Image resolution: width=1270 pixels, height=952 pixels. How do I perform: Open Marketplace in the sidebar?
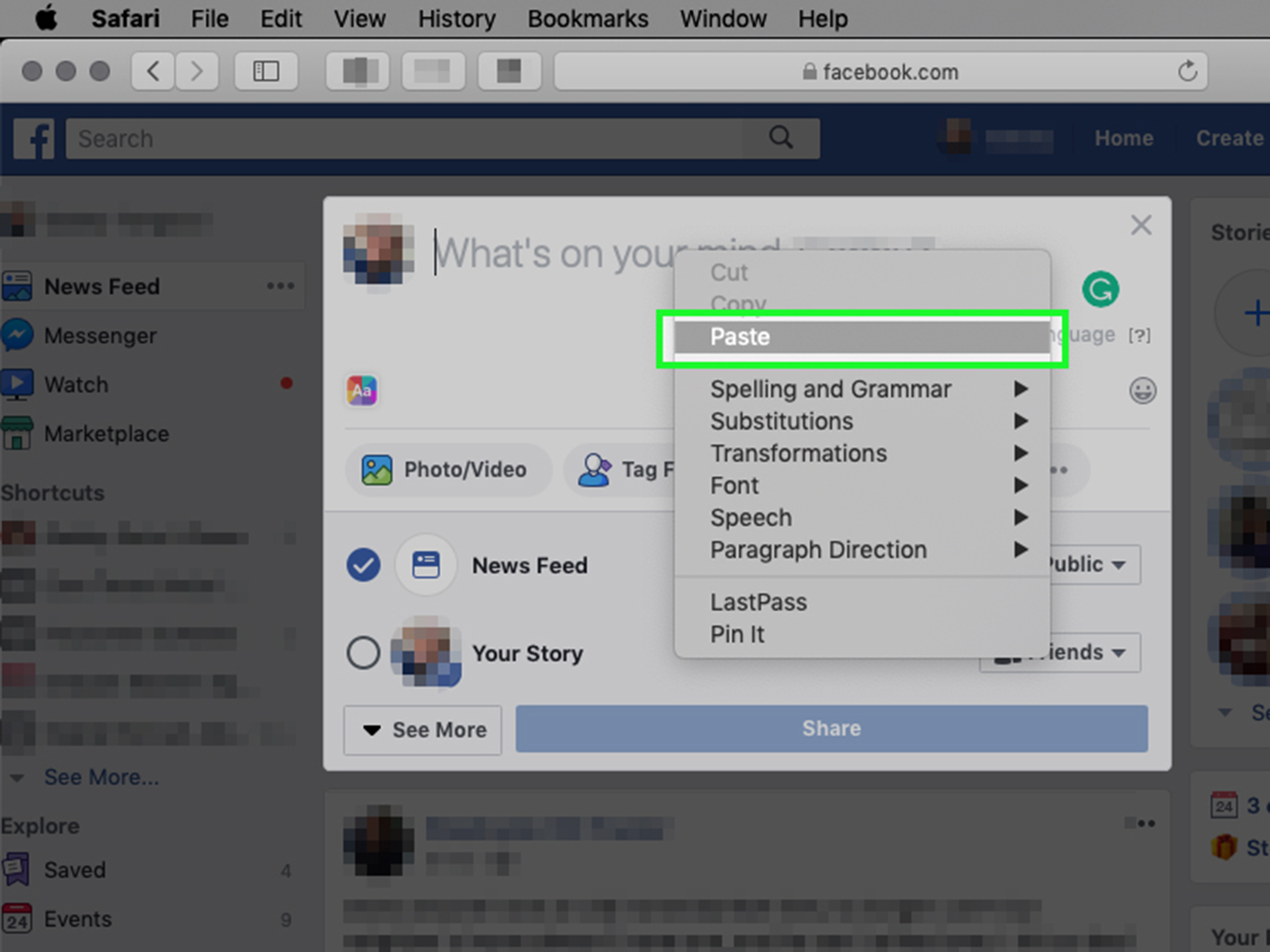coord(106,434)
